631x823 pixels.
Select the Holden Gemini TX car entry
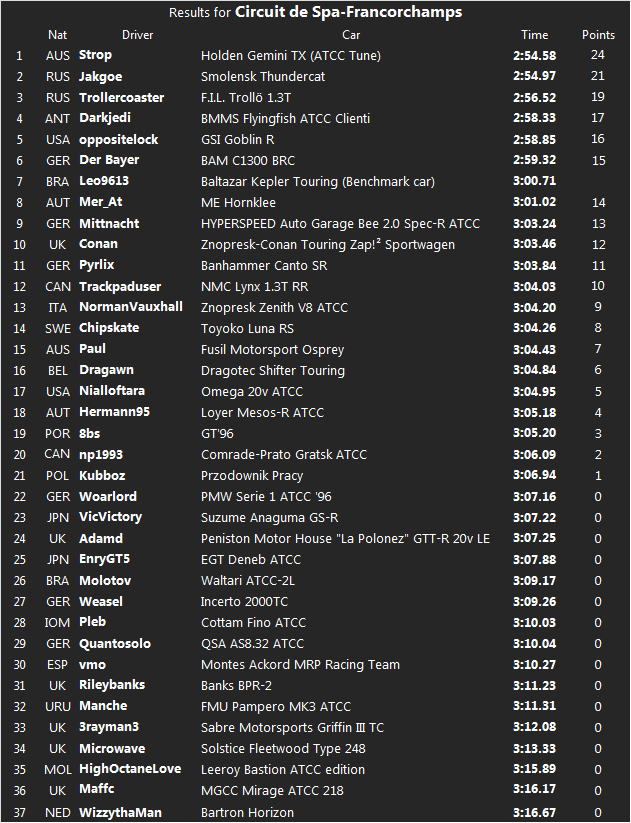tap(290, 56)
